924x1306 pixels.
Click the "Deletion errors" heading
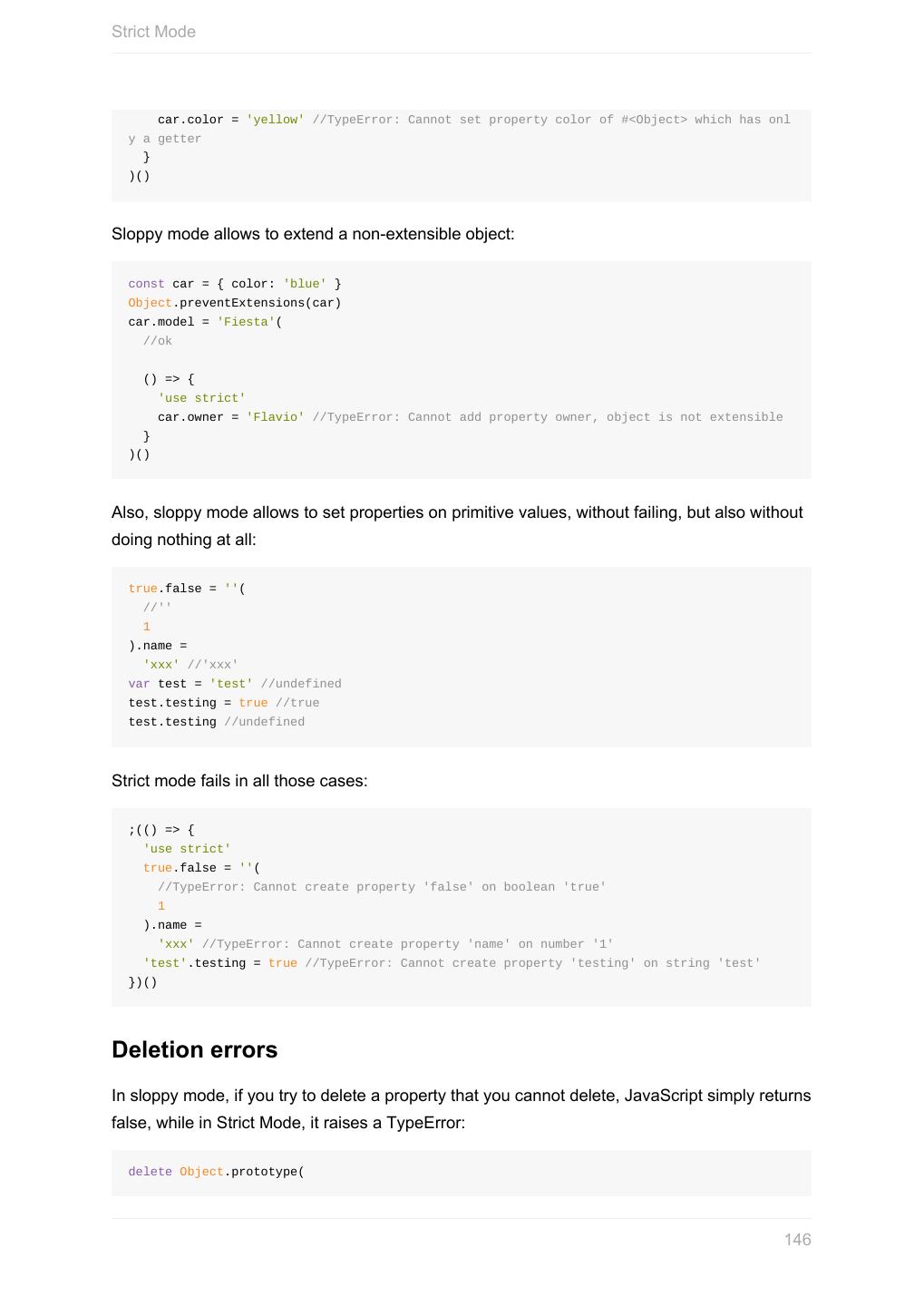click(194, 1049)
